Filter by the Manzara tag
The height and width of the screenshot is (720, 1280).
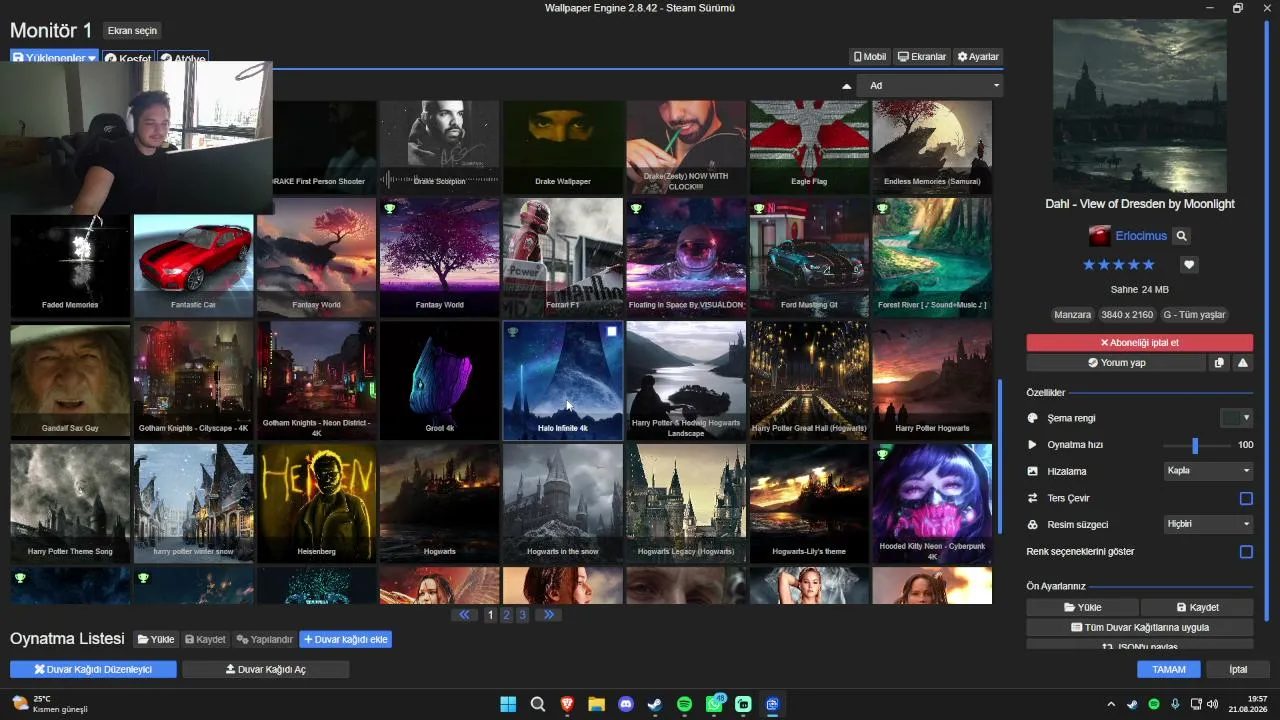point(1073,315)
